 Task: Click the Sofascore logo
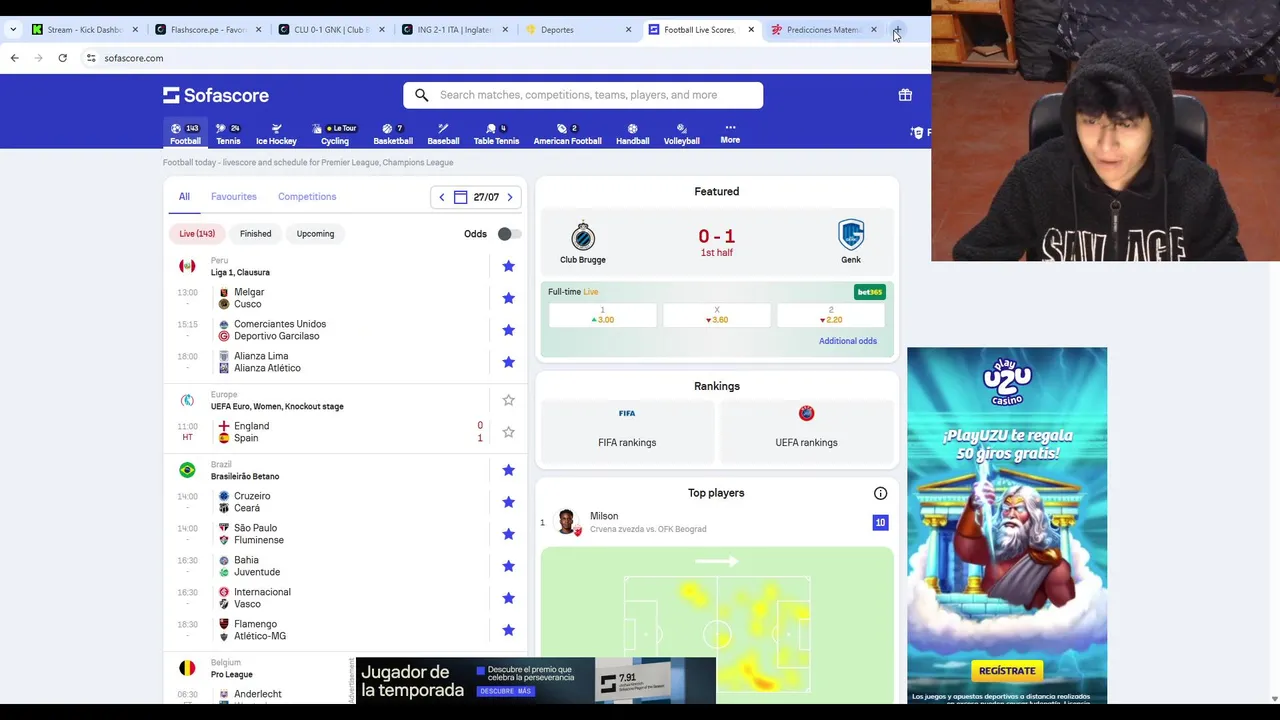point(216,95)
